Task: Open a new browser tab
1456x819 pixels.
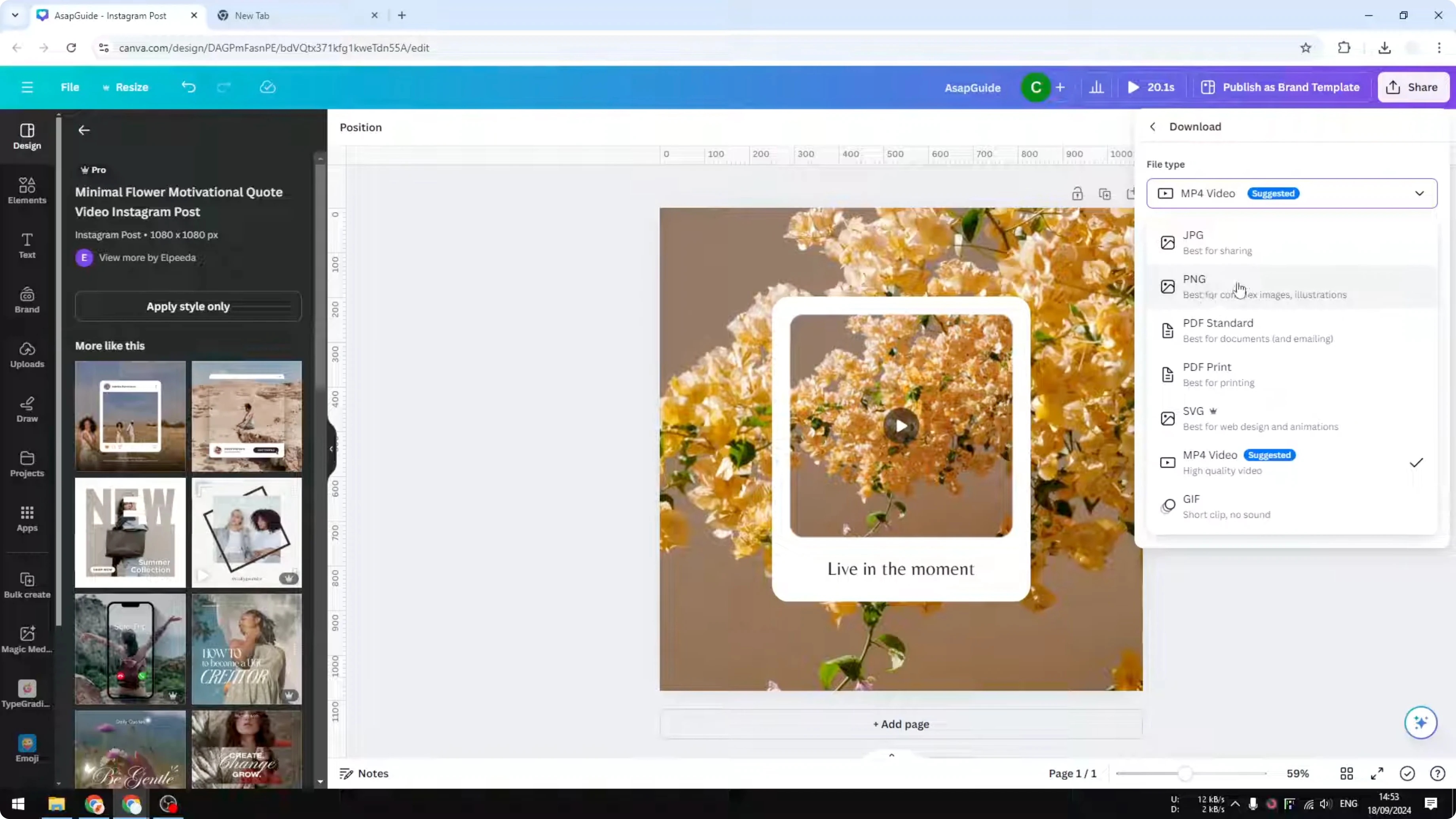Action: (402, 15)
